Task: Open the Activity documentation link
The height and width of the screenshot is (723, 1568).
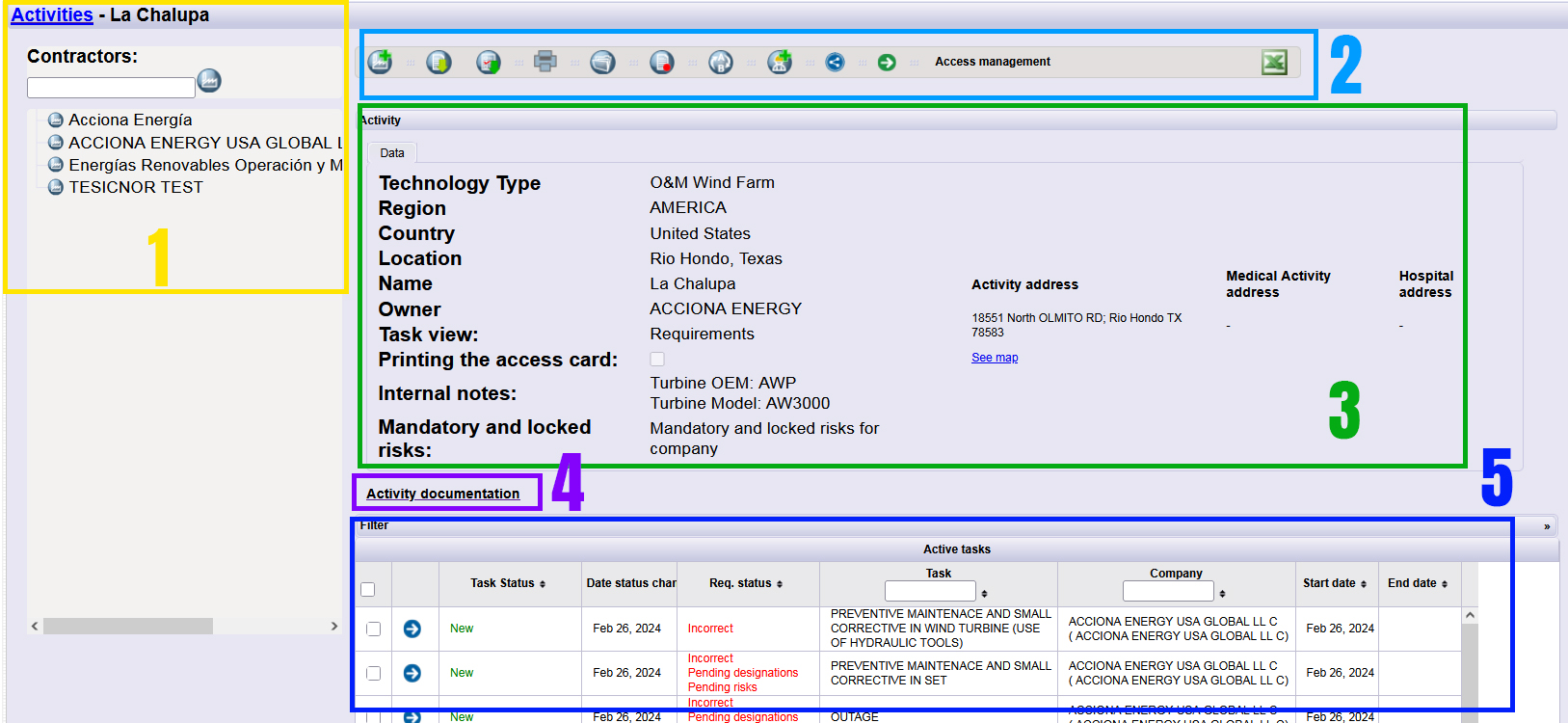Action: [442, 494]
